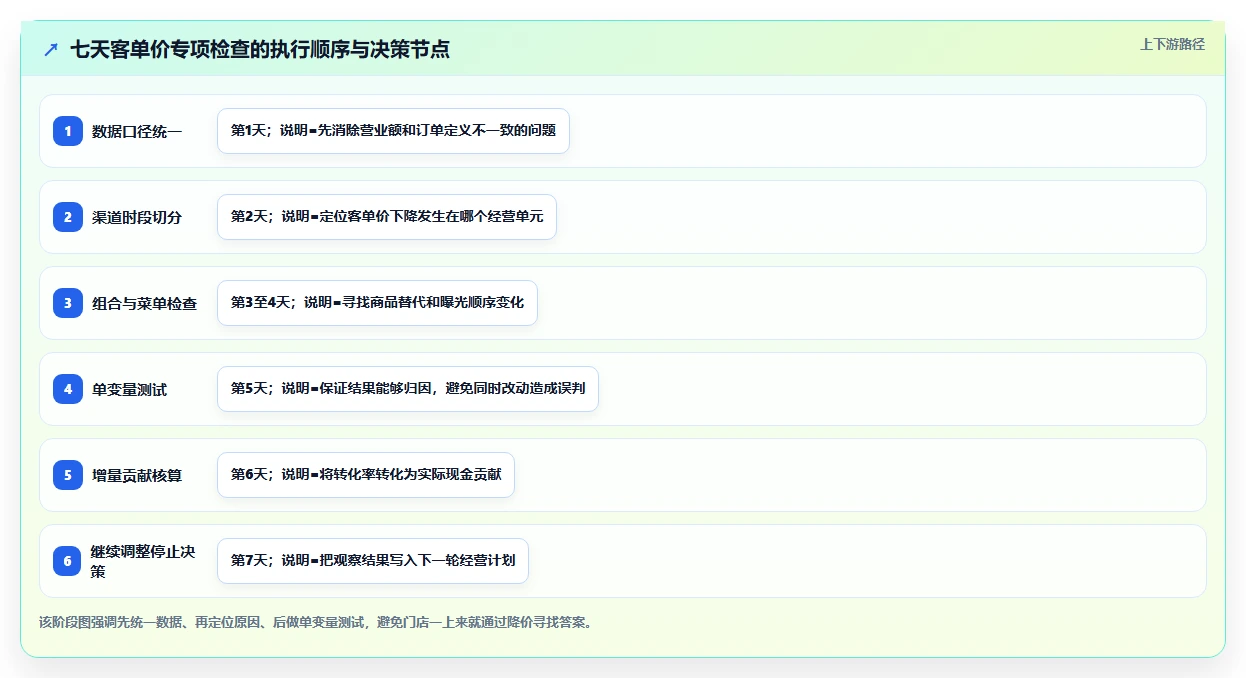
Task: Click step number badge 2
Action: 68,217
